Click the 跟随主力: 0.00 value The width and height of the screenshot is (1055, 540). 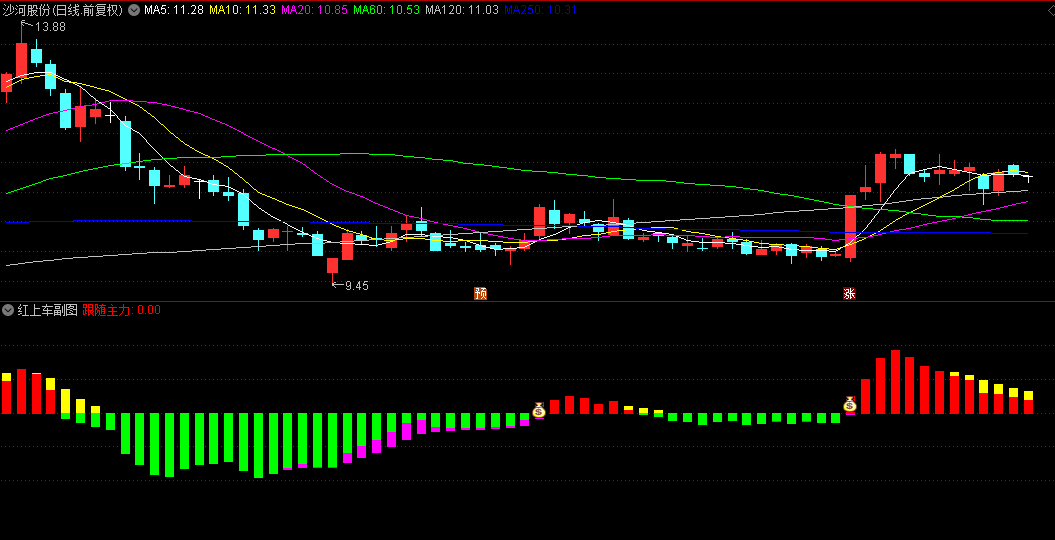121,310
